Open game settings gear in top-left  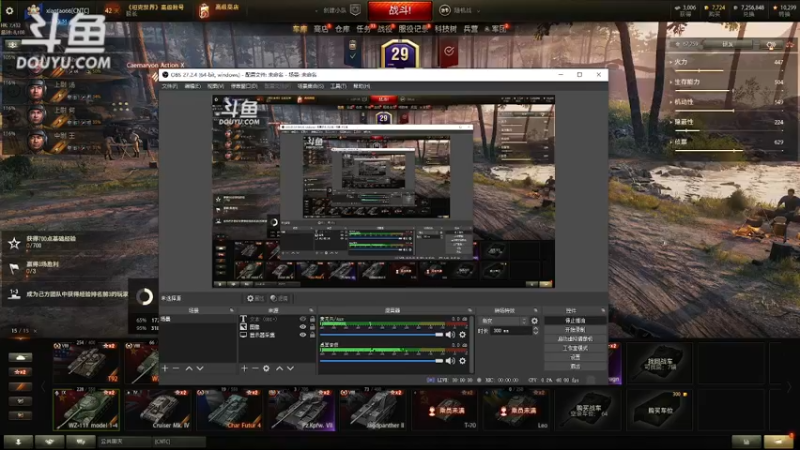(x=9, y=10)
